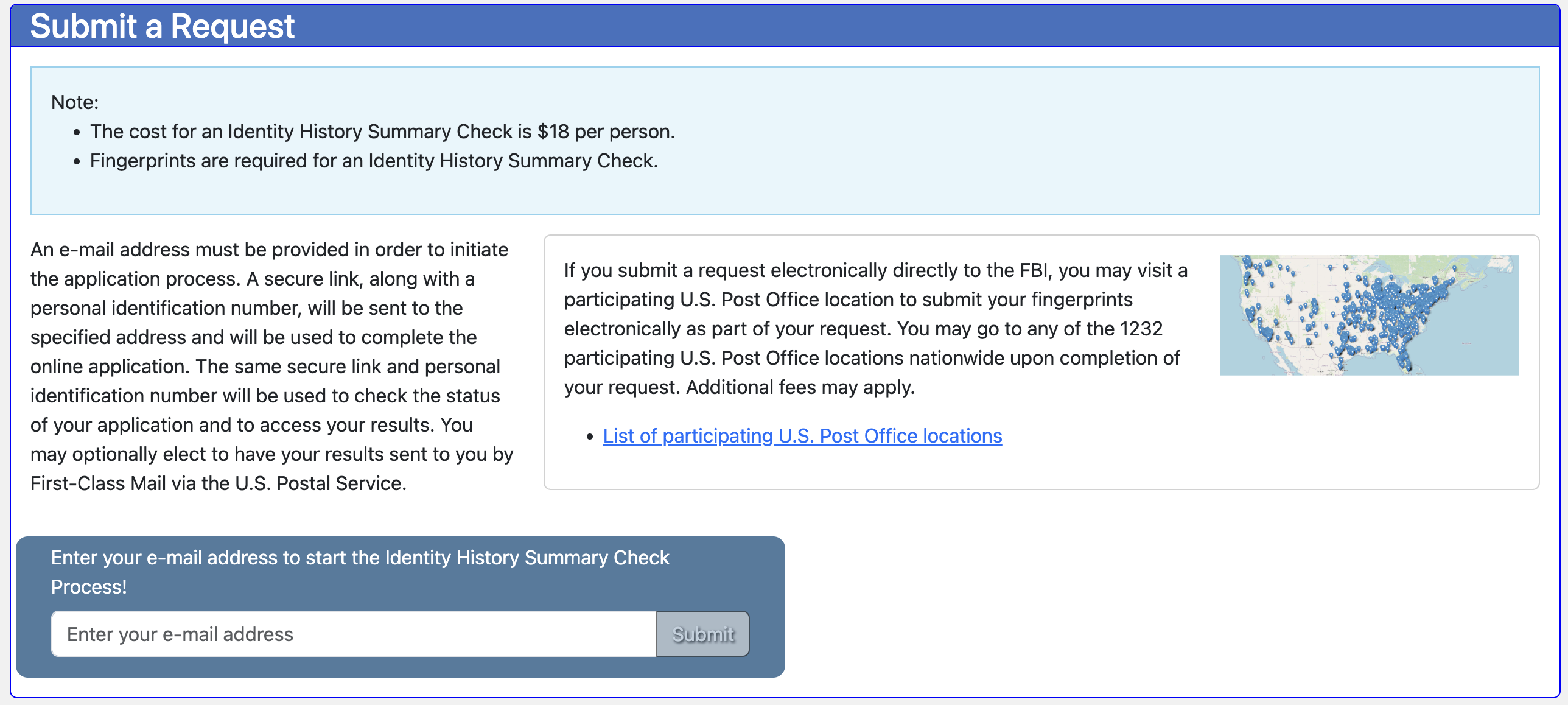Select the Enter your e-mail address placeholder text
Screen dimensions: 1568x705
tap(180, 633)
